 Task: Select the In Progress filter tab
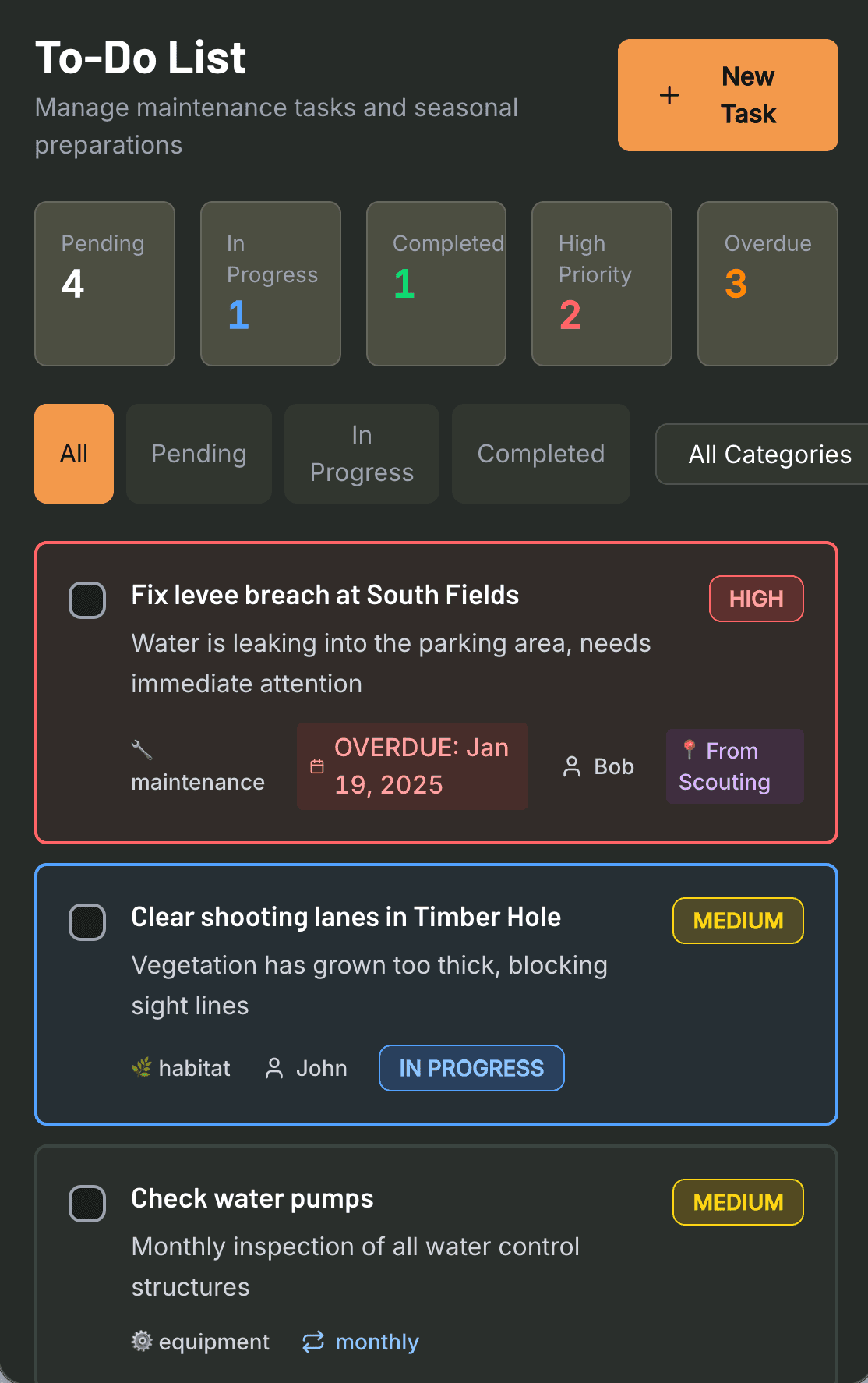(x=361, y=454)
